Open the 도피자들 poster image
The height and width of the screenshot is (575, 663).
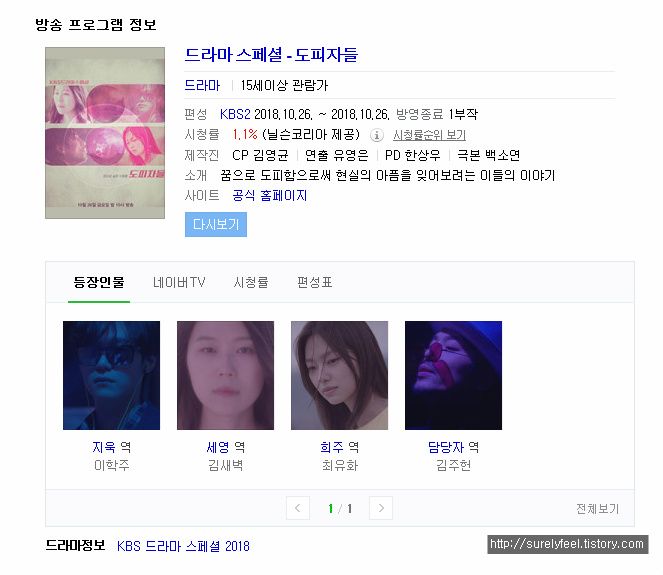tap(105, 133)
